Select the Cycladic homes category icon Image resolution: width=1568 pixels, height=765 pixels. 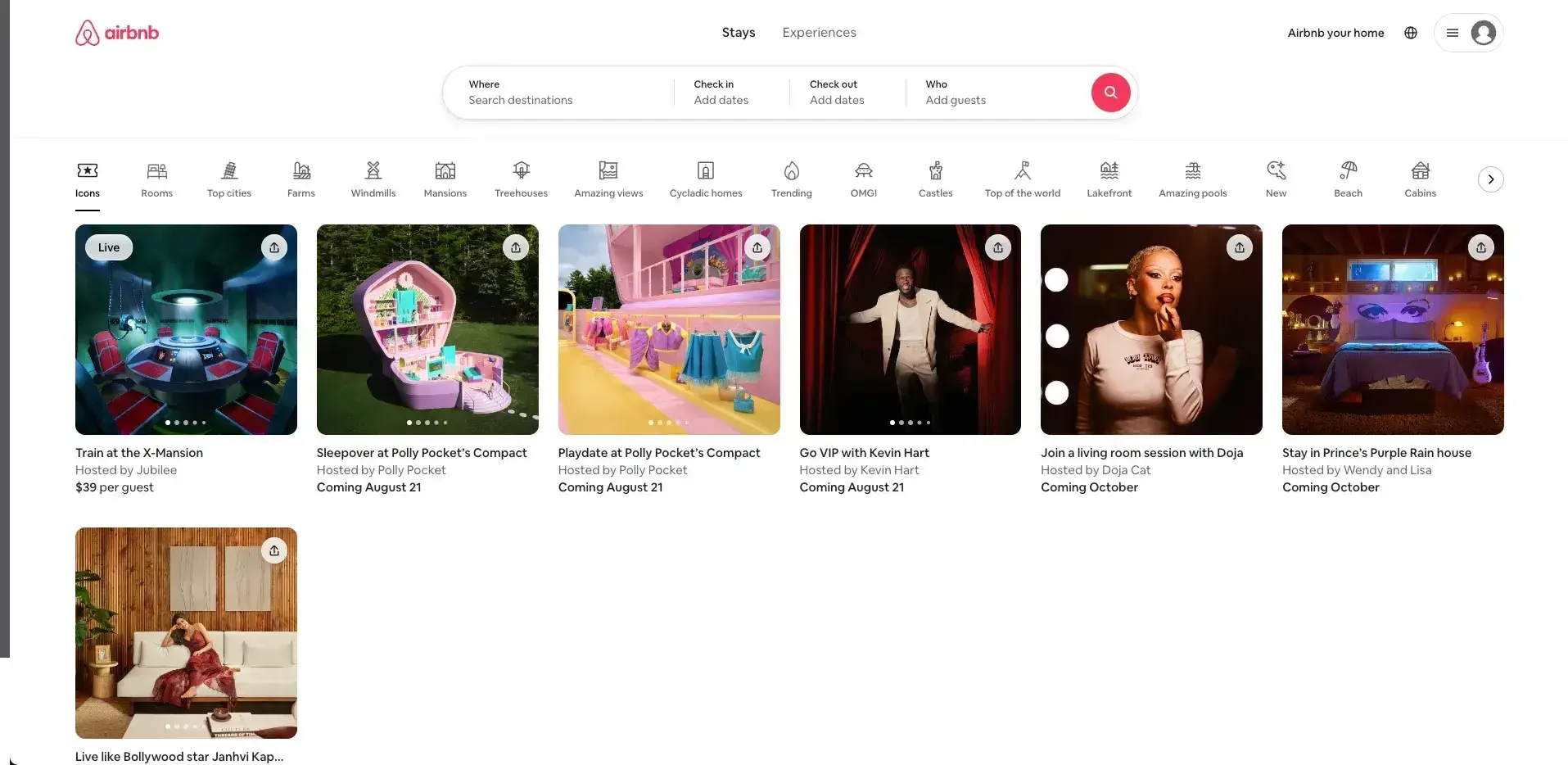706,179
